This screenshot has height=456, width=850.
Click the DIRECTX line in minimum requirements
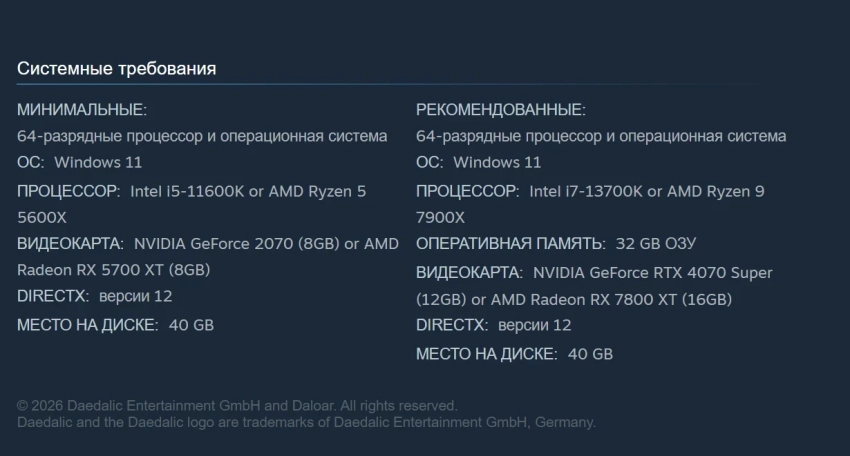(x=95, y=296)
